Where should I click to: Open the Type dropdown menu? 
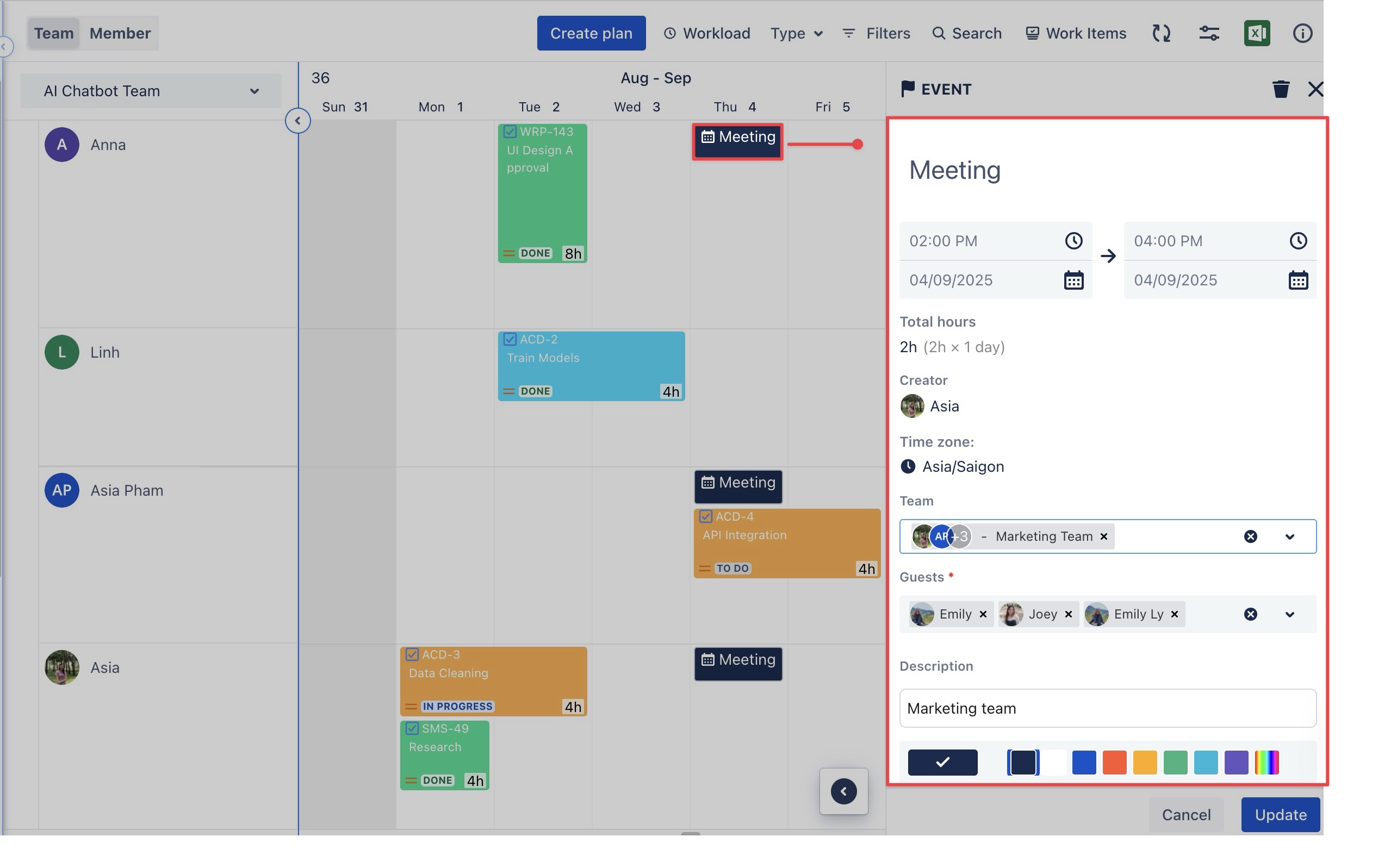(x=796, y=33)
